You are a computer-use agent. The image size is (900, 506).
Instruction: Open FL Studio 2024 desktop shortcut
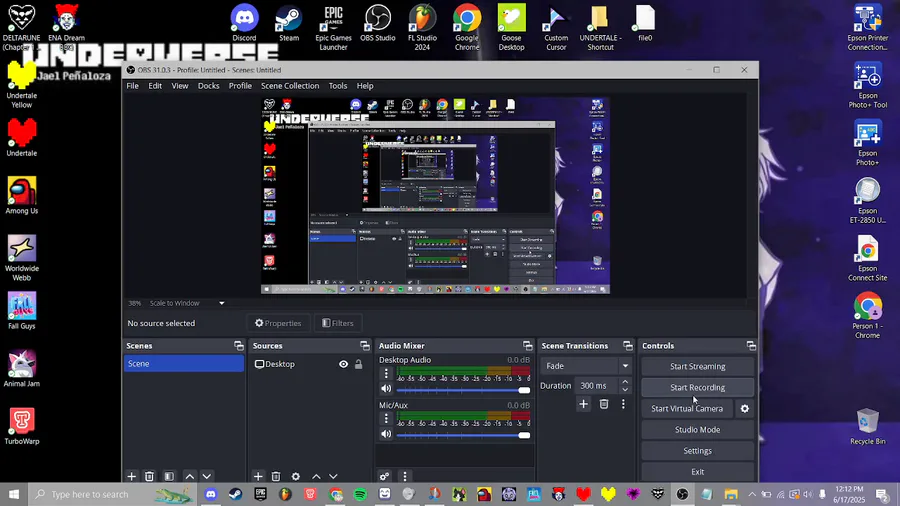pos(422,27)
